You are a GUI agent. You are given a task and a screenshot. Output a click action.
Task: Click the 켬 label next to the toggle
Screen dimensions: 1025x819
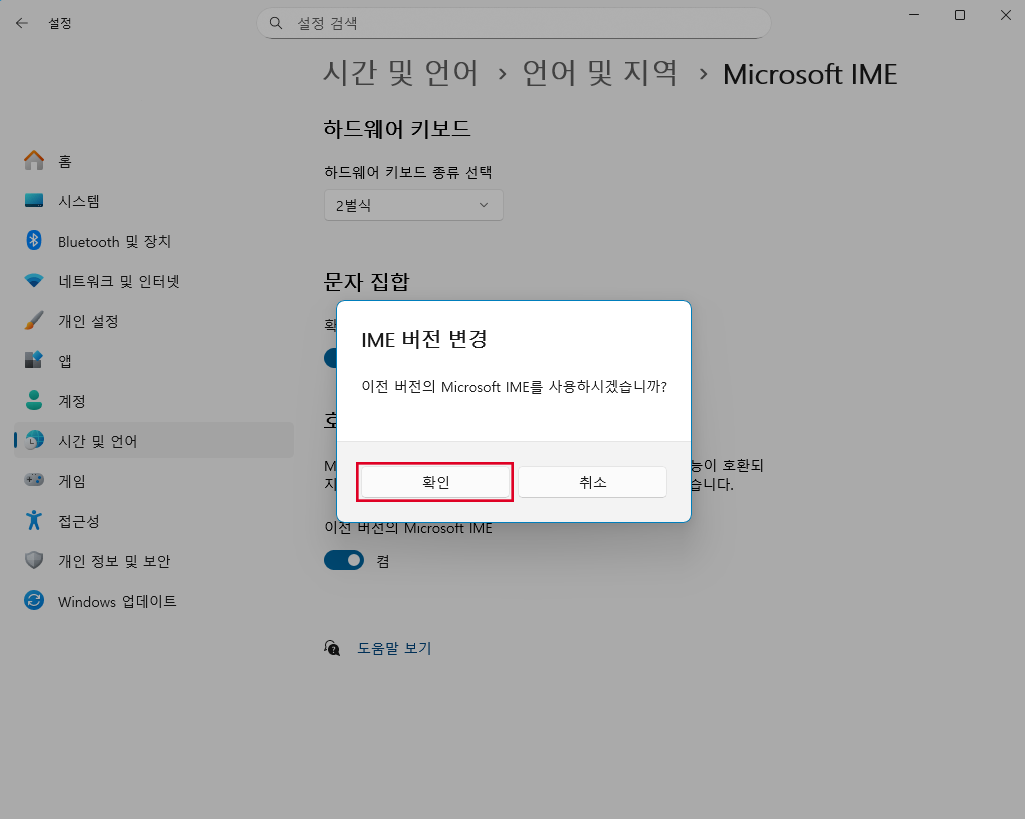click(383, 561)
